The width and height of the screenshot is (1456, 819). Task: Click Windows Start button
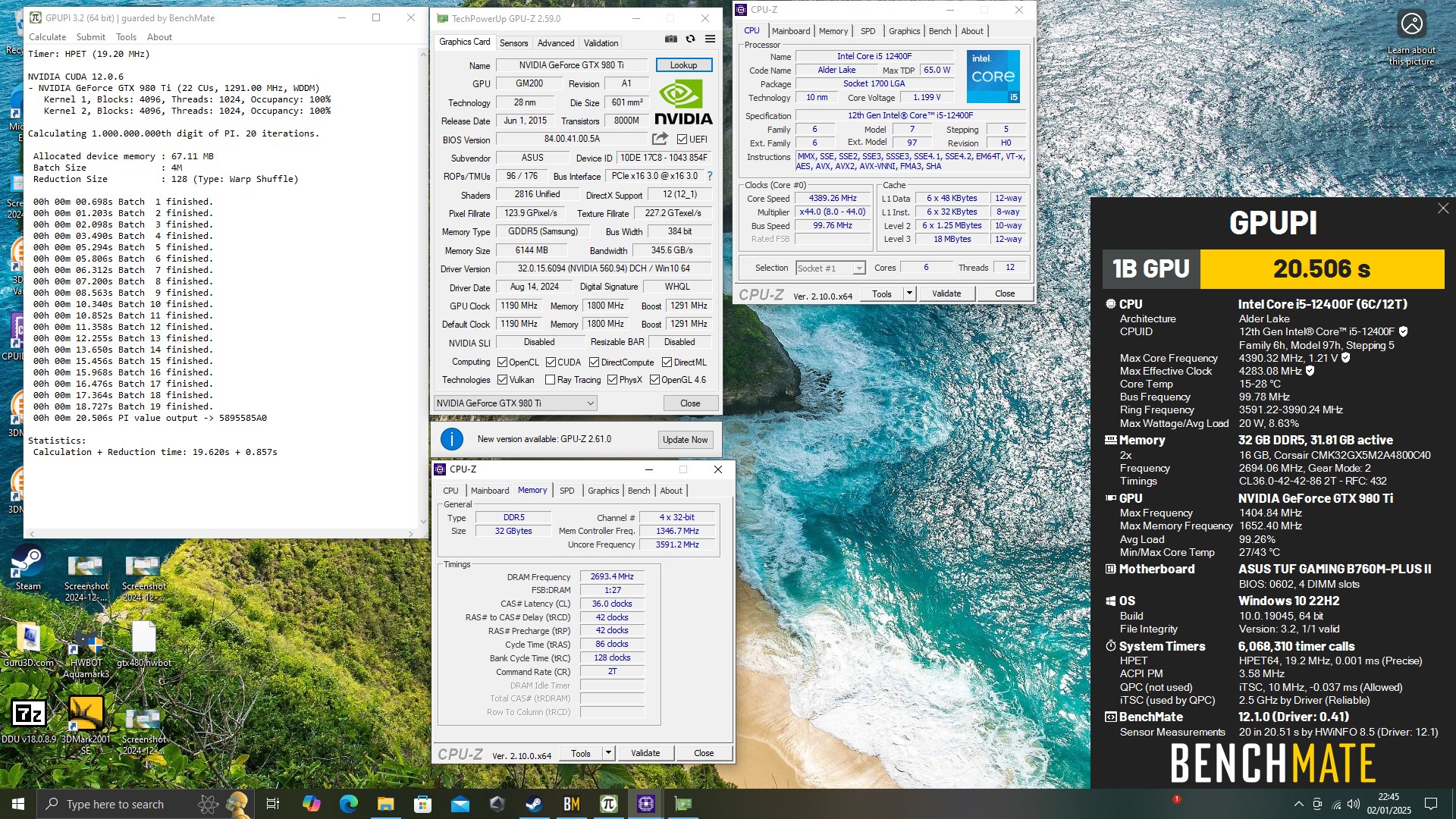[x=18, y=804]
